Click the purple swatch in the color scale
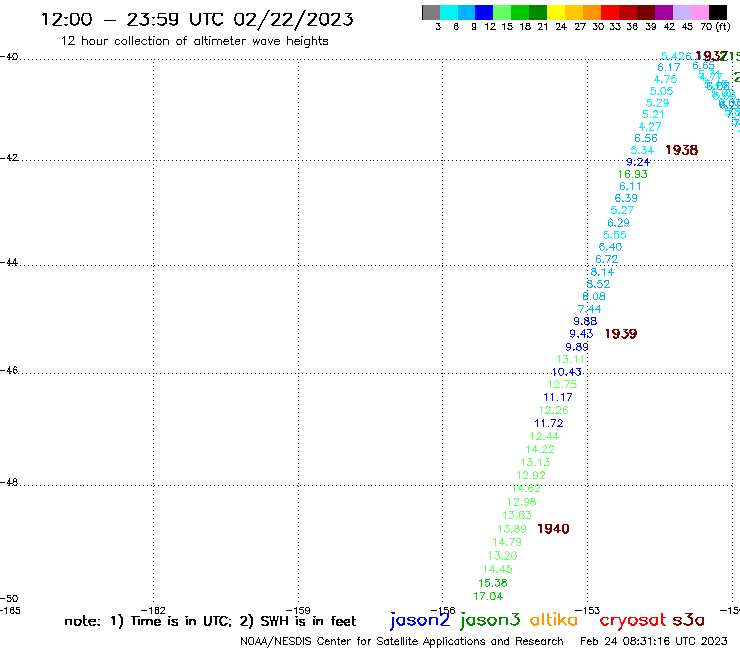The height and width of the screenshot is (650, 740). click(x=664, y=12)
